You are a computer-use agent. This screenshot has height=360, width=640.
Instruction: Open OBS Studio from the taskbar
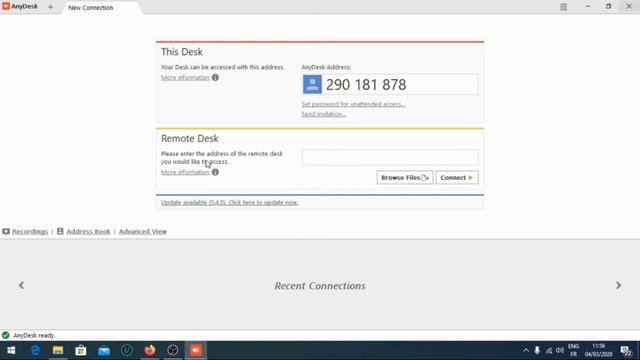click(x=173, y=351)
